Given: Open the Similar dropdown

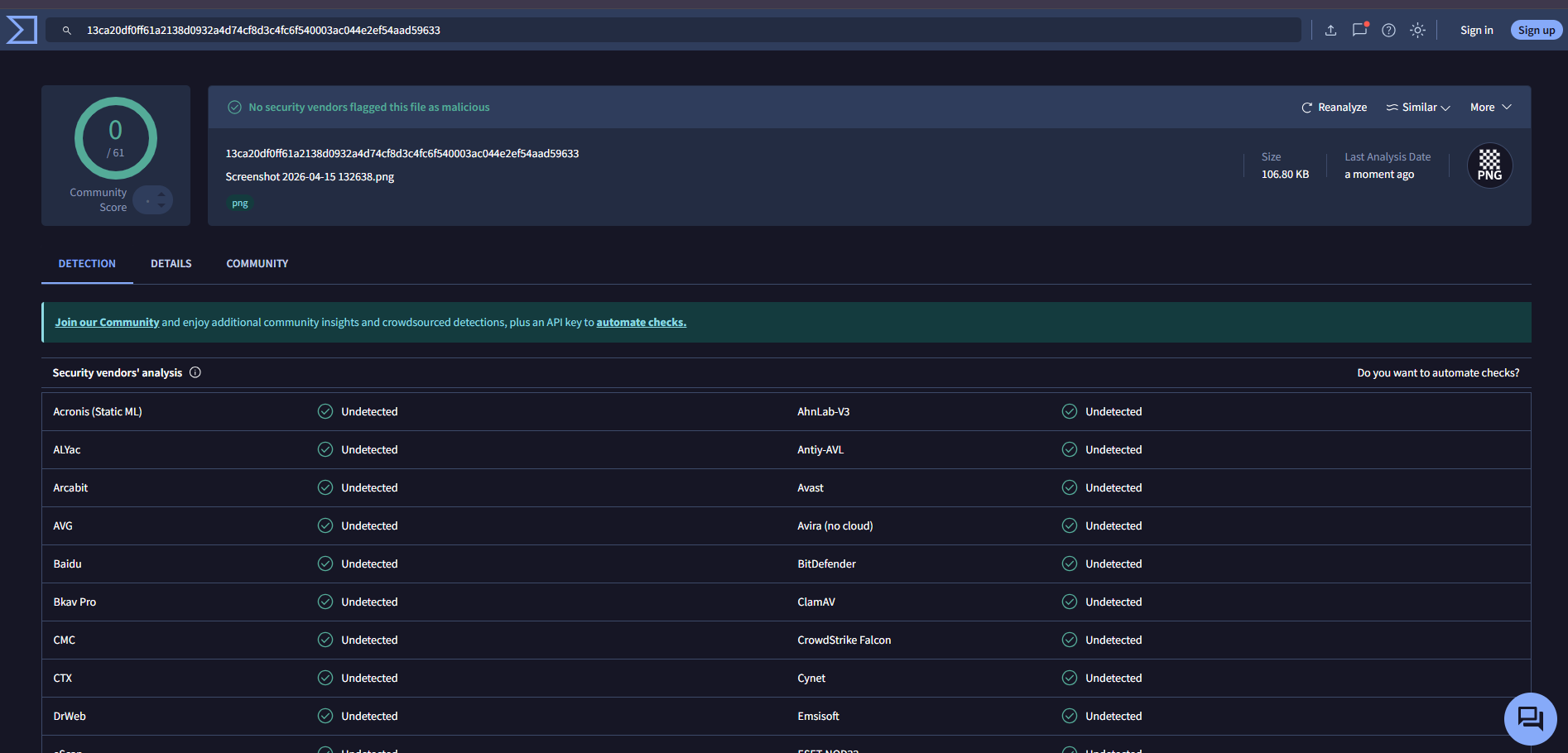Looking at the screenshot, I should click(1417, 107).
